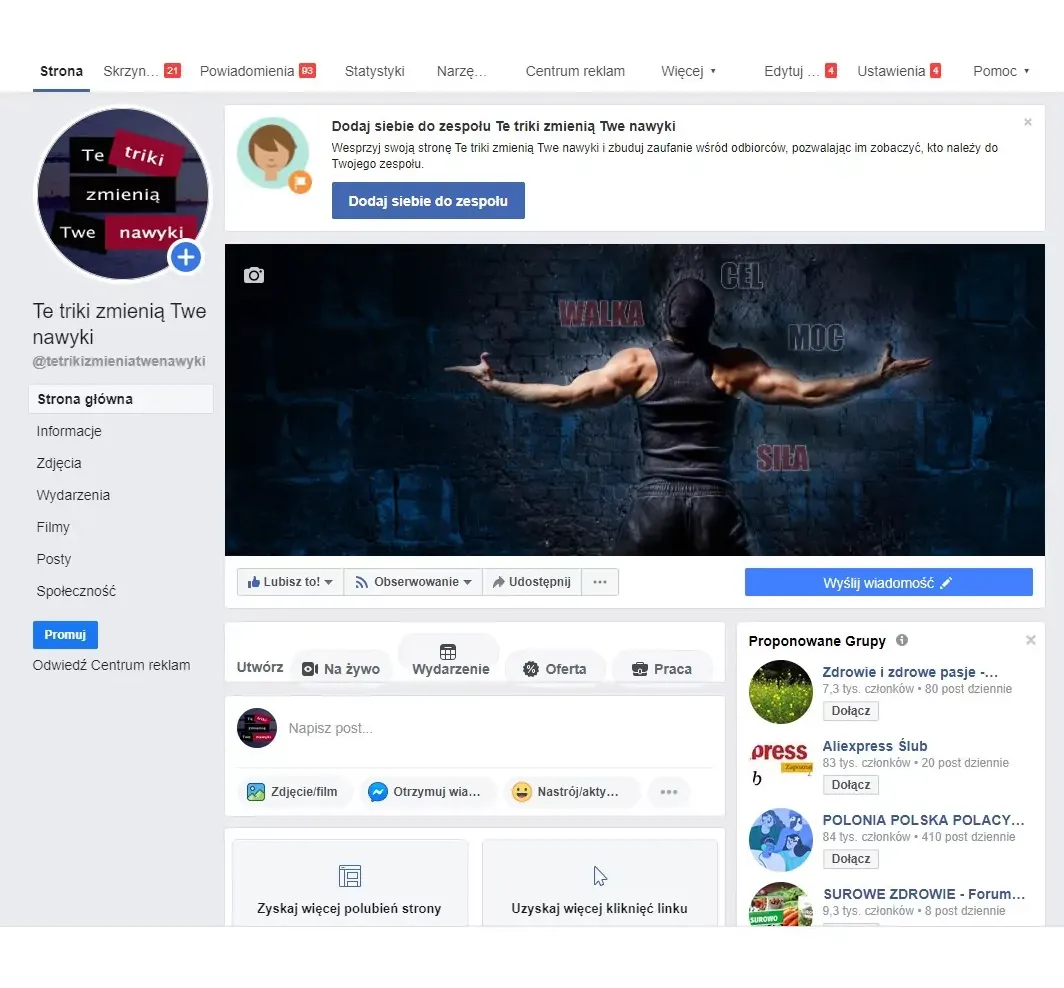The width and height of the screenshot is (1064, 988).
Task: Open the Powiadomienia tab
Action: (x=247, y=71)
